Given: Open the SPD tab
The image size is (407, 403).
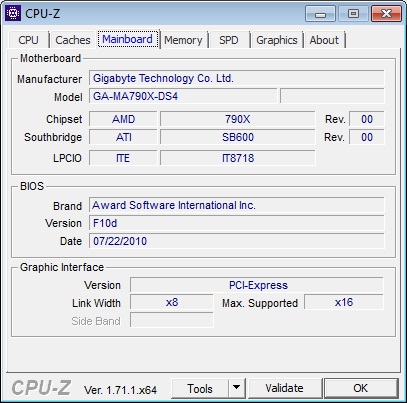Looking at the screenshot, I should (x=229, y=40).
